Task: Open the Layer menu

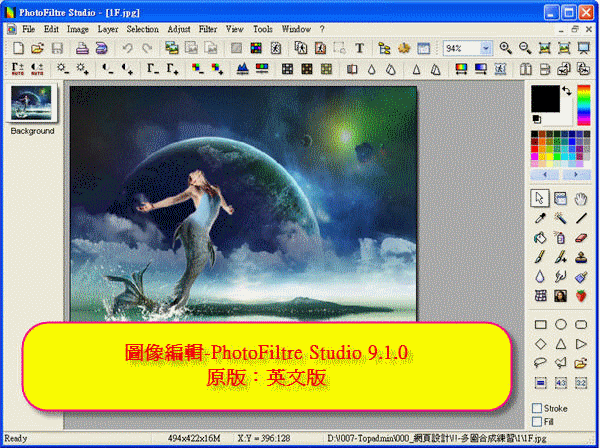Action: 109,29
